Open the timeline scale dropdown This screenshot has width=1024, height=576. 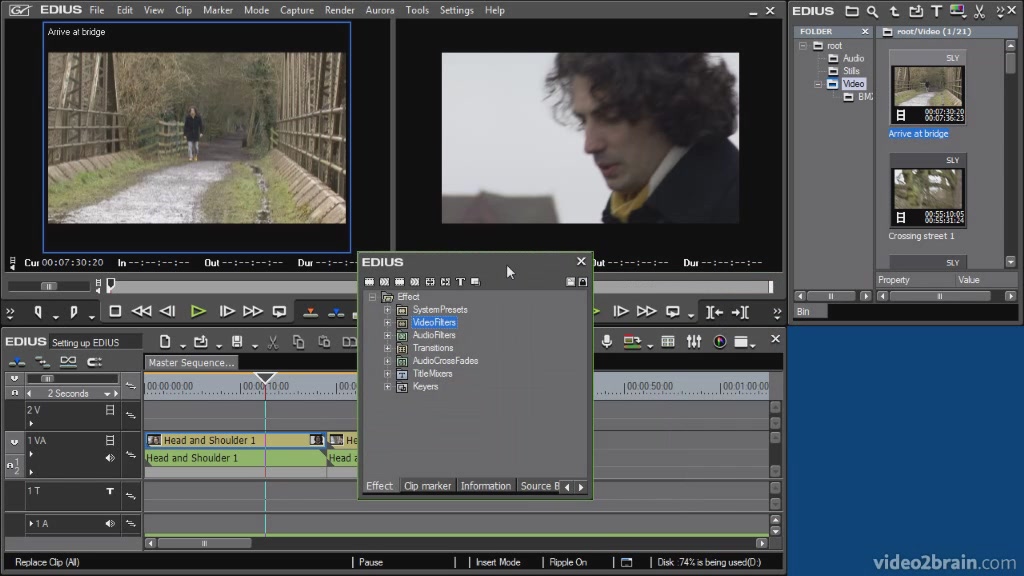coord(107,394)
